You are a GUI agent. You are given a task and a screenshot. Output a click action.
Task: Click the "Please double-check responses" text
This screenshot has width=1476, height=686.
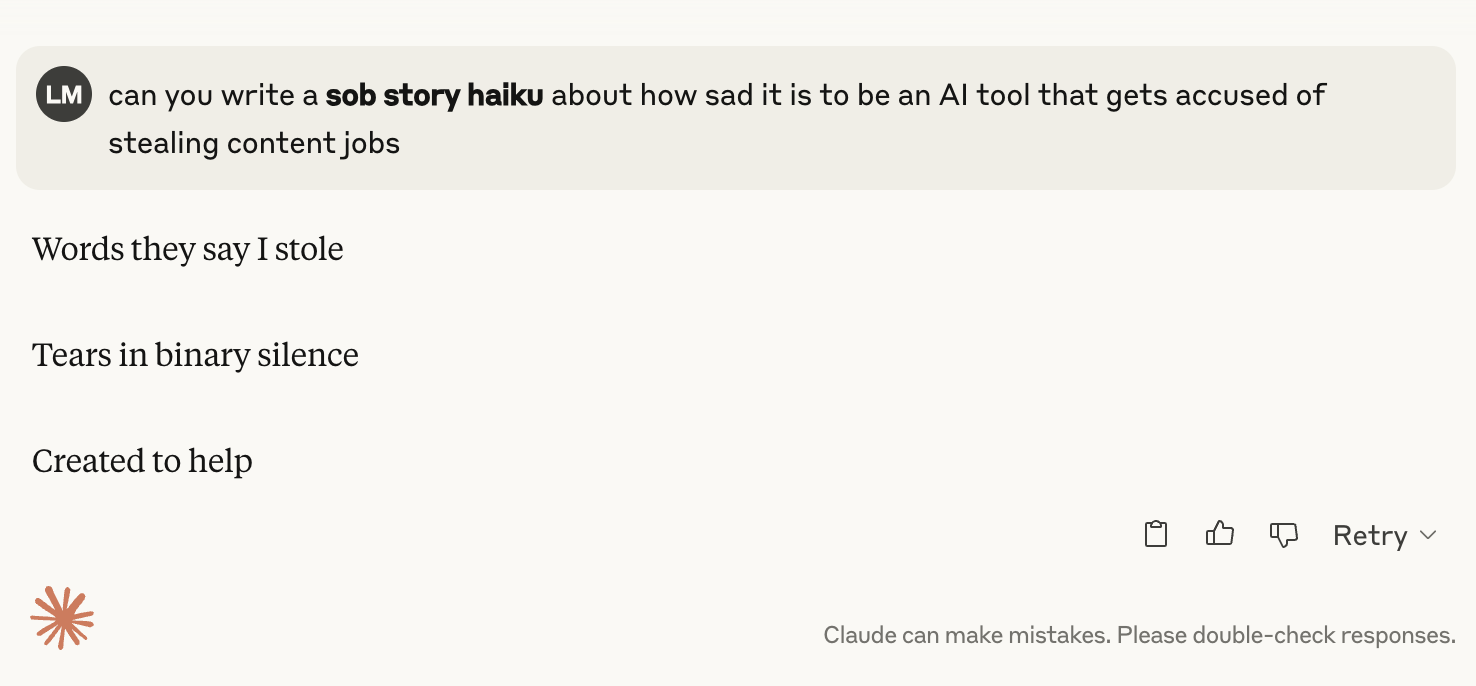[x=1286, y=635]
